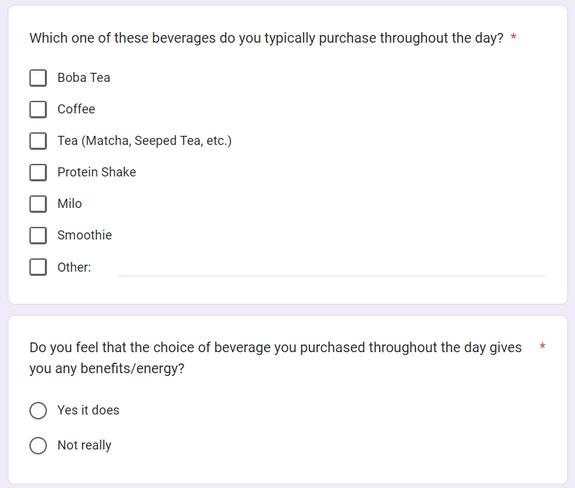Click the 'Smoothie' label text
The width and height of the screenshot is (575, 488).
pos(85,235)
